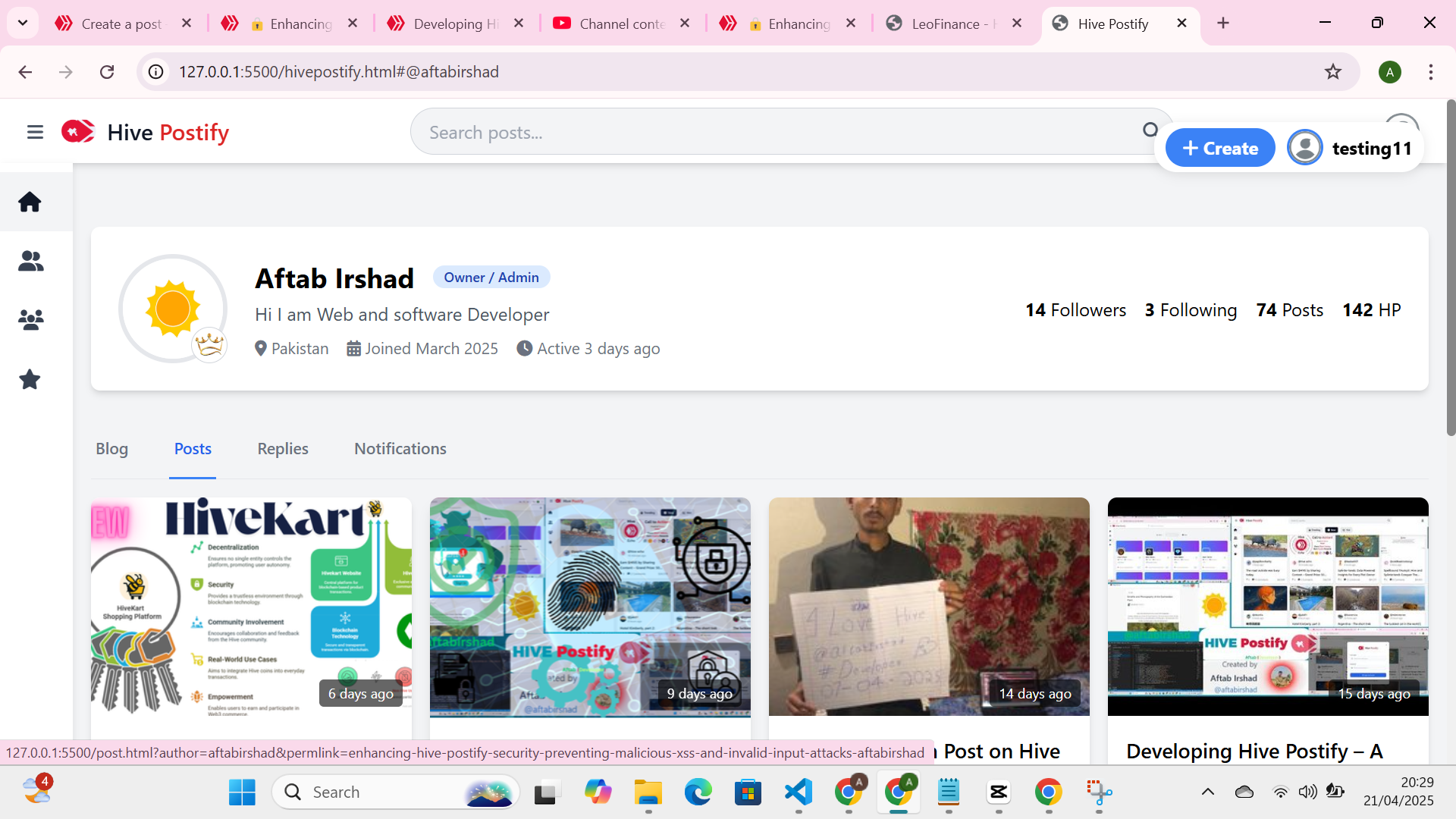Image resolution: width=1456 pixels, height=819 pixels.
Task: Open Visual Studio Code from taskbar
Action: [x=799, y=792]
